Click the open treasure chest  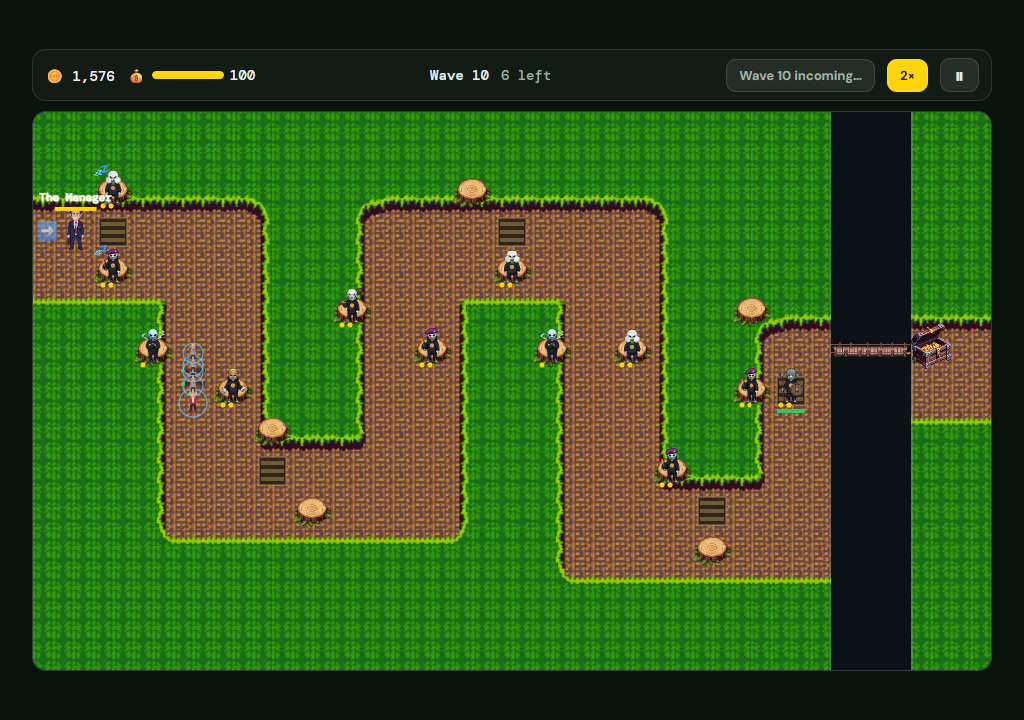(x=930, y=345)
